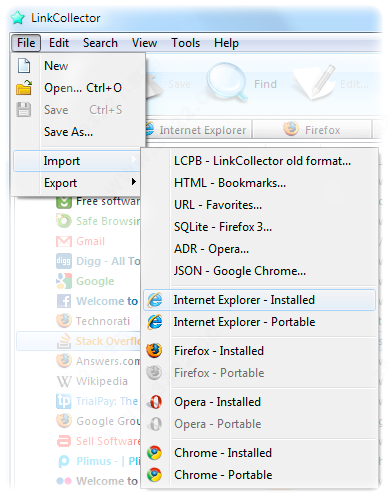This screenshot has width=388, height=497.
Task: Select Chrome - Installed text
Action: 223,453
